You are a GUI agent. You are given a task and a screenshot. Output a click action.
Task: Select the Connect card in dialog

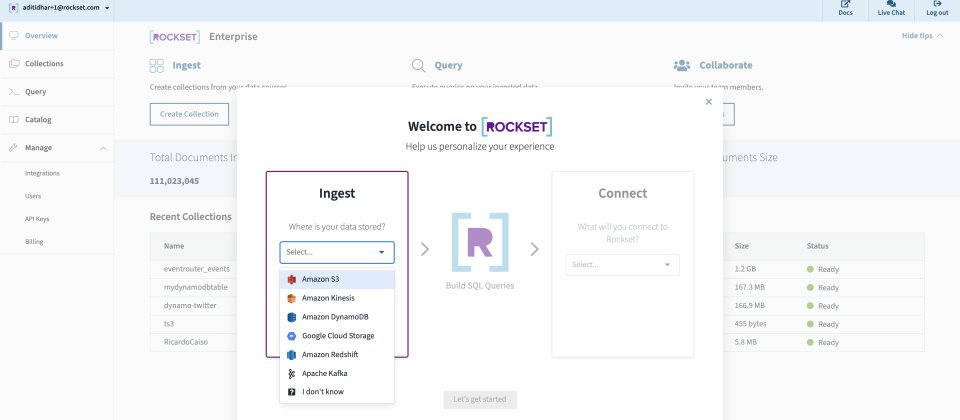coord(623,264)
